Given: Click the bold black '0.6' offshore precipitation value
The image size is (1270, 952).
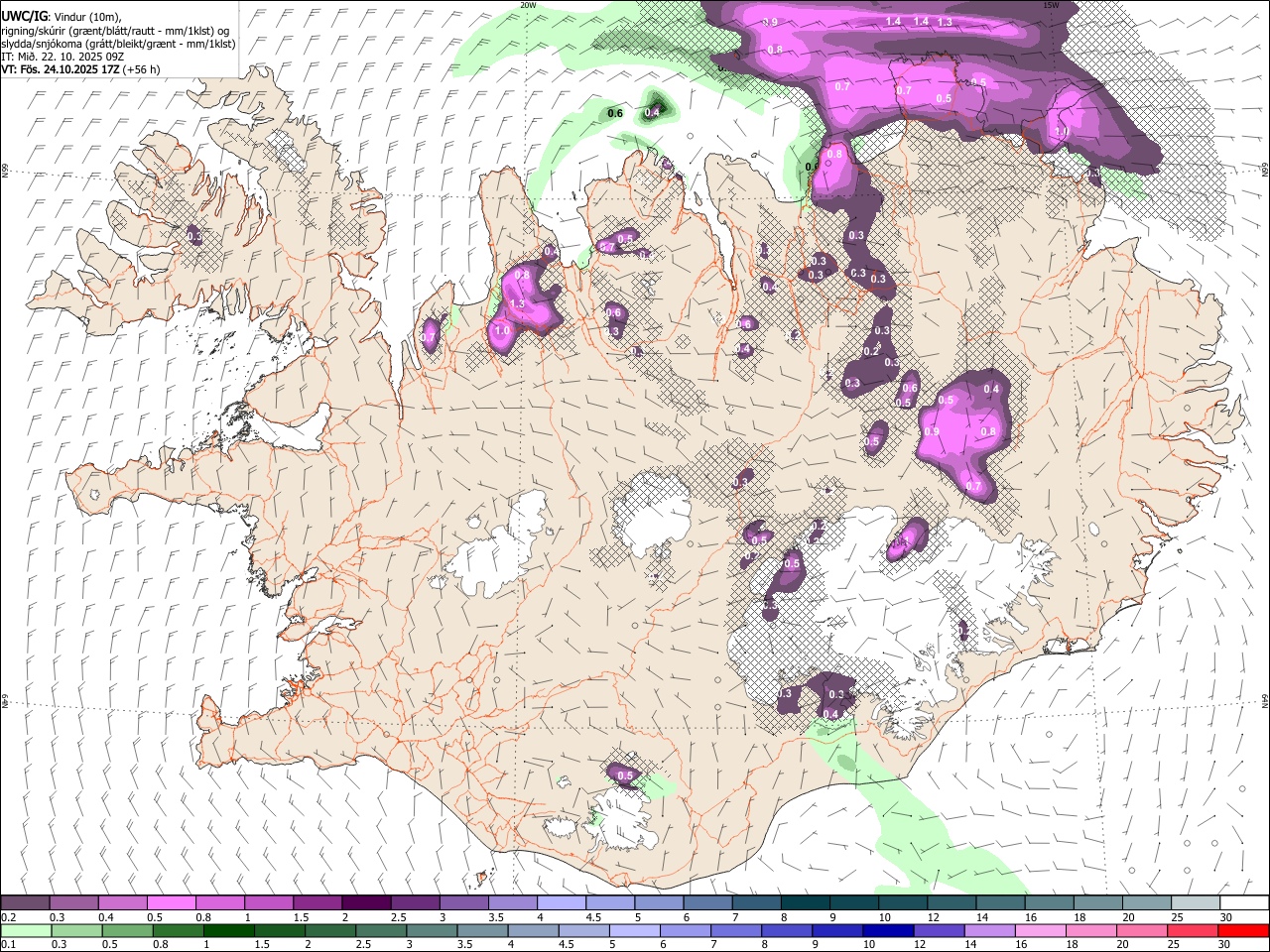Looking at the screenshot, I should (615, 113).
